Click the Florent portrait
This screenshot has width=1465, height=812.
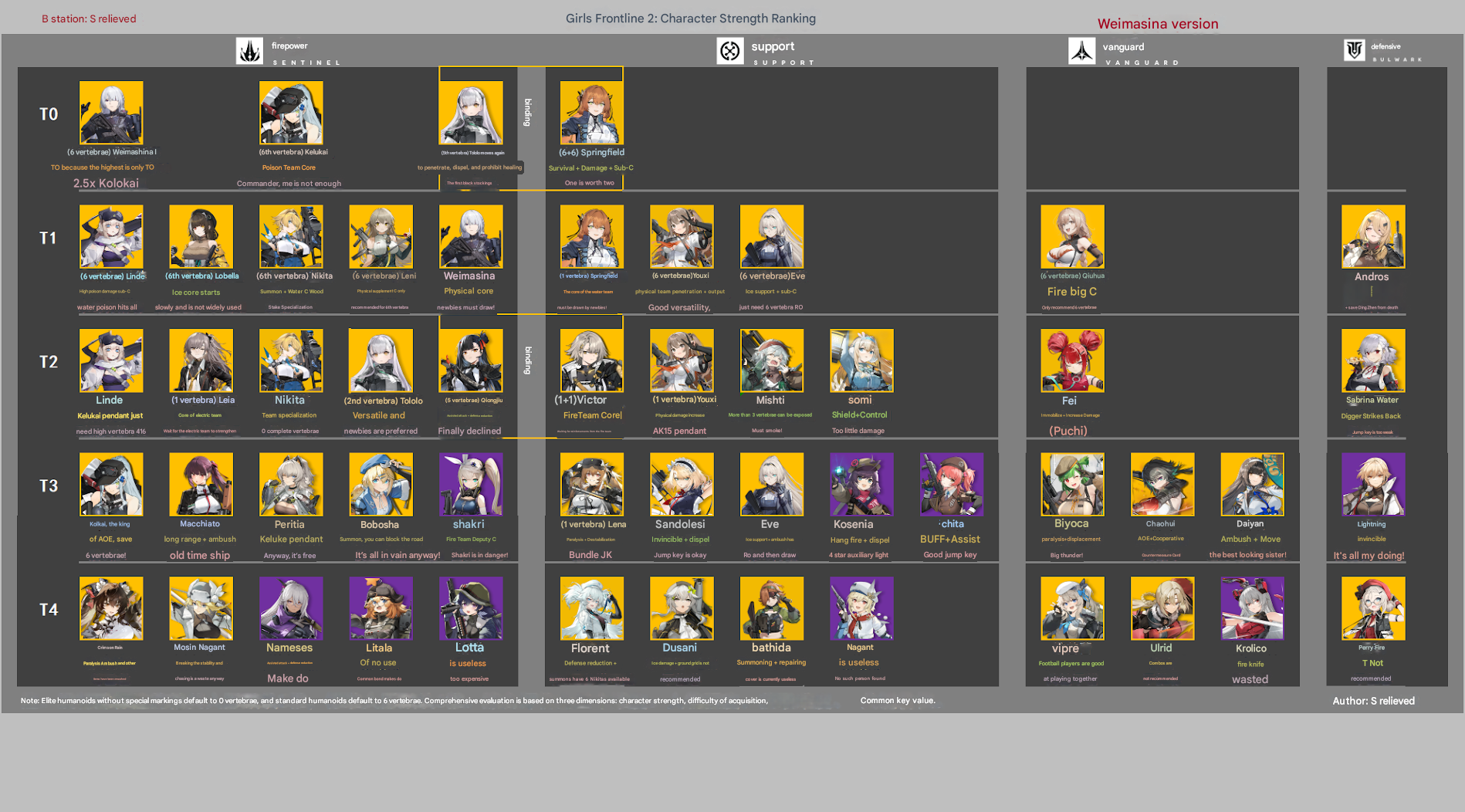[592, 608]
